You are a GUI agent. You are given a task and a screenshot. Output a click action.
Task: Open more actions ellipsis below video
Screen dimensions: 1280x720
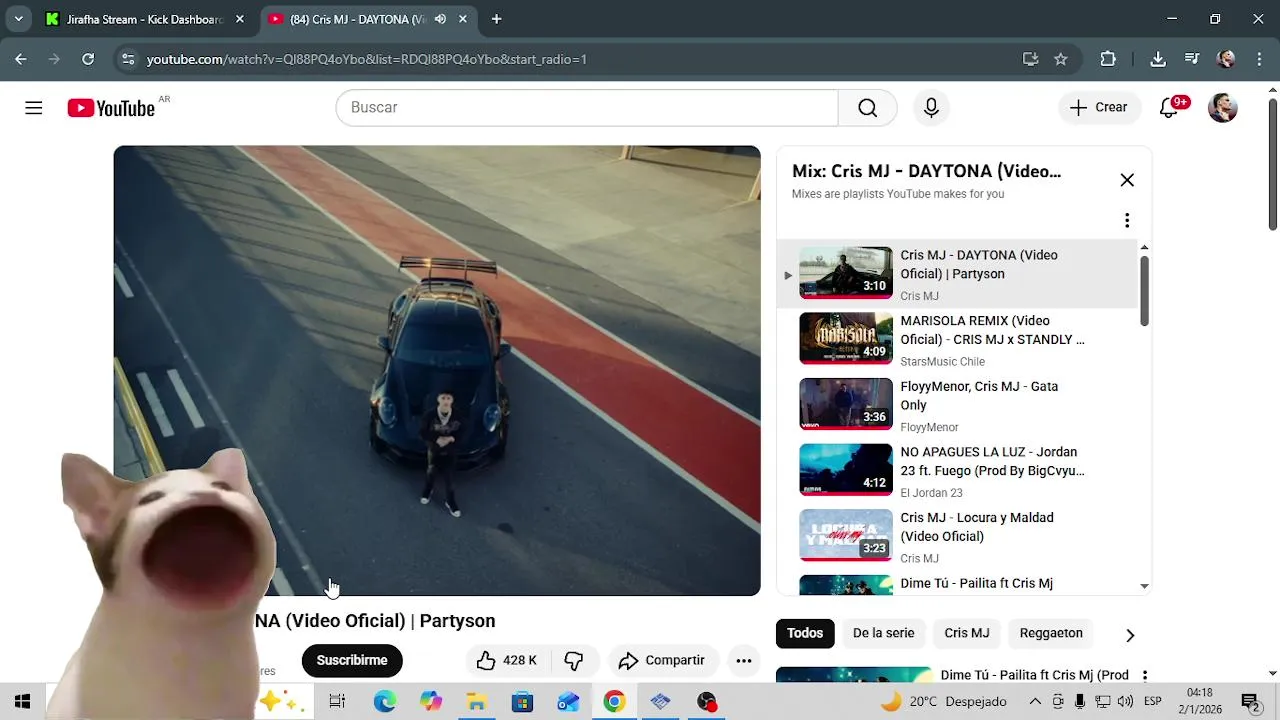[x=743, y=660]
